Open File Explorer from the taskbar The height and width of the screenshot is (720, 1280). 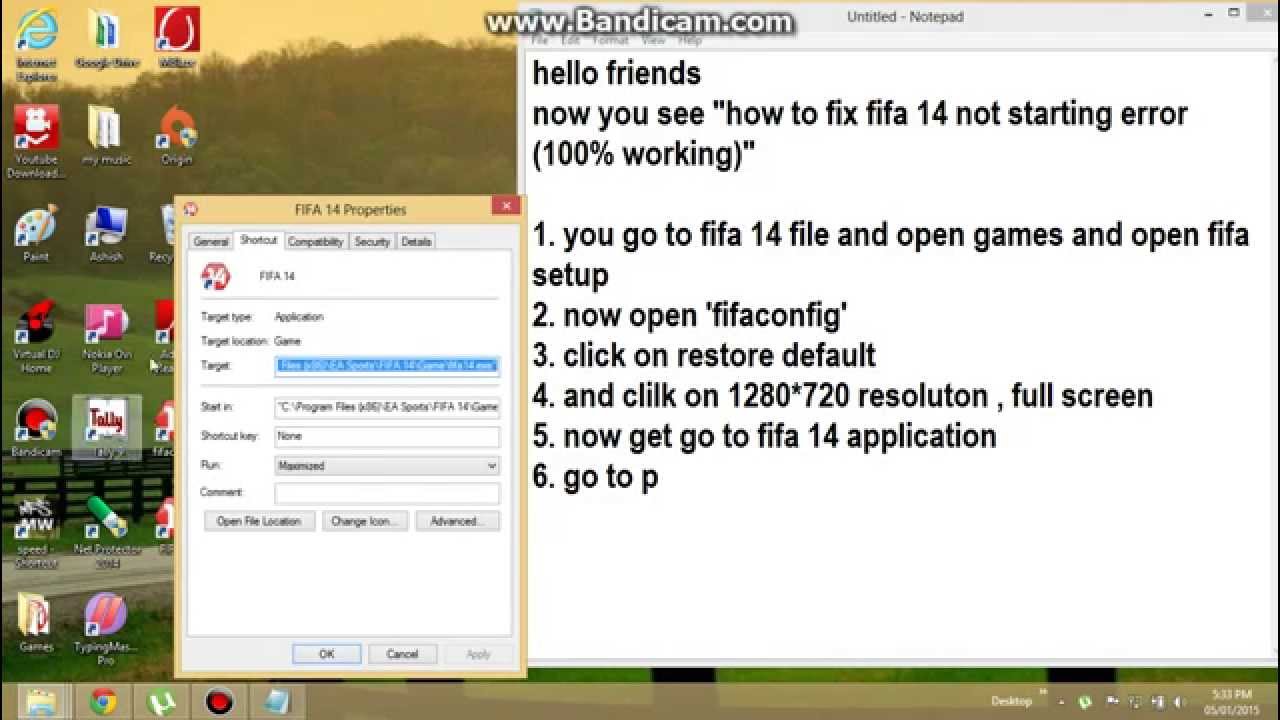tap(41, 702)
